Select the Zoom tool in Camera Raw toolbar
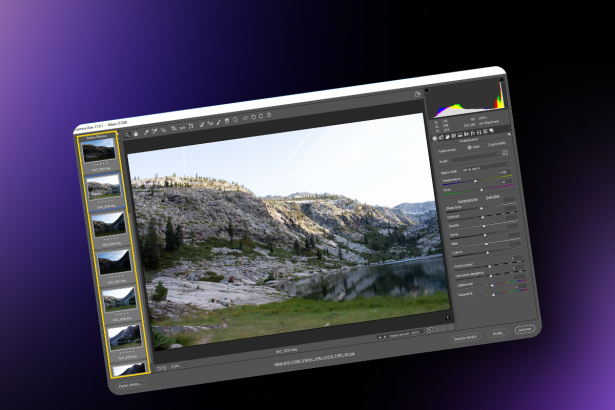Screen dimensions: 615x410 pyautogui.click(x=127, y=135)
